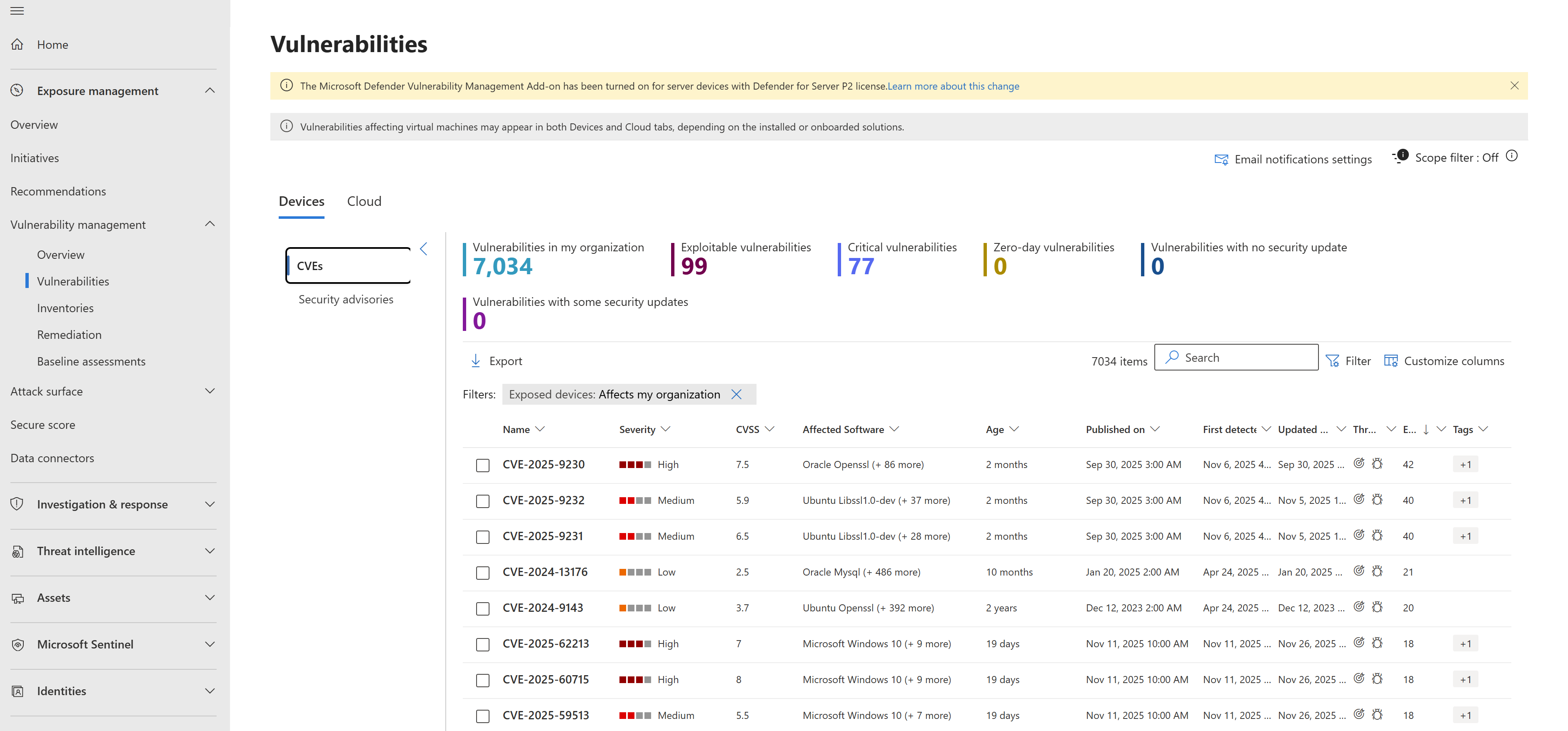Image resolution: width=1568 pixels, height=731 pixels.
Task: Open the Severity column sort dropdown
Action: (665, 429)
